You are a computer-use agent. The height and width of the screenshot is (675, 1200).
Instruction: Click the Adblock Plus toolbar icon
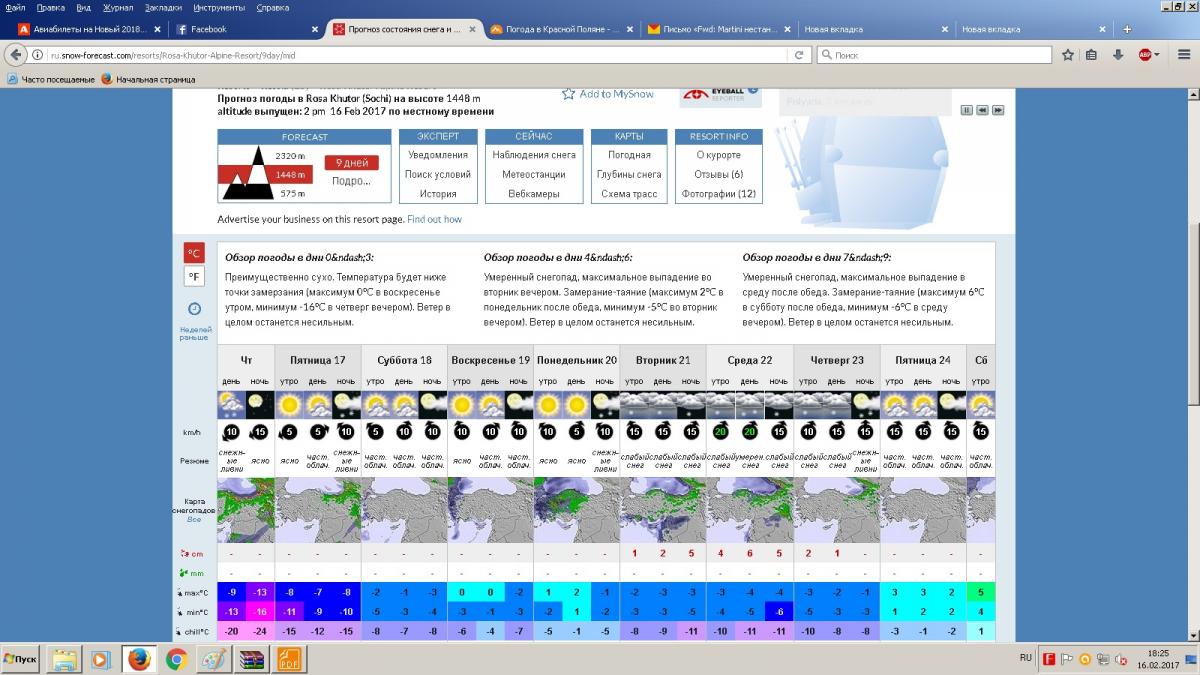[1144, 55]
